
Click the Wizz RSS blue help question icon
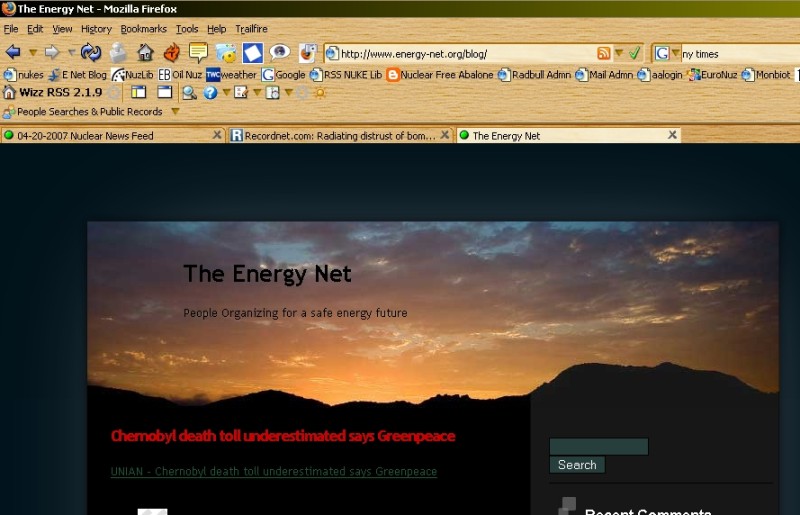[x=210, y=92]
